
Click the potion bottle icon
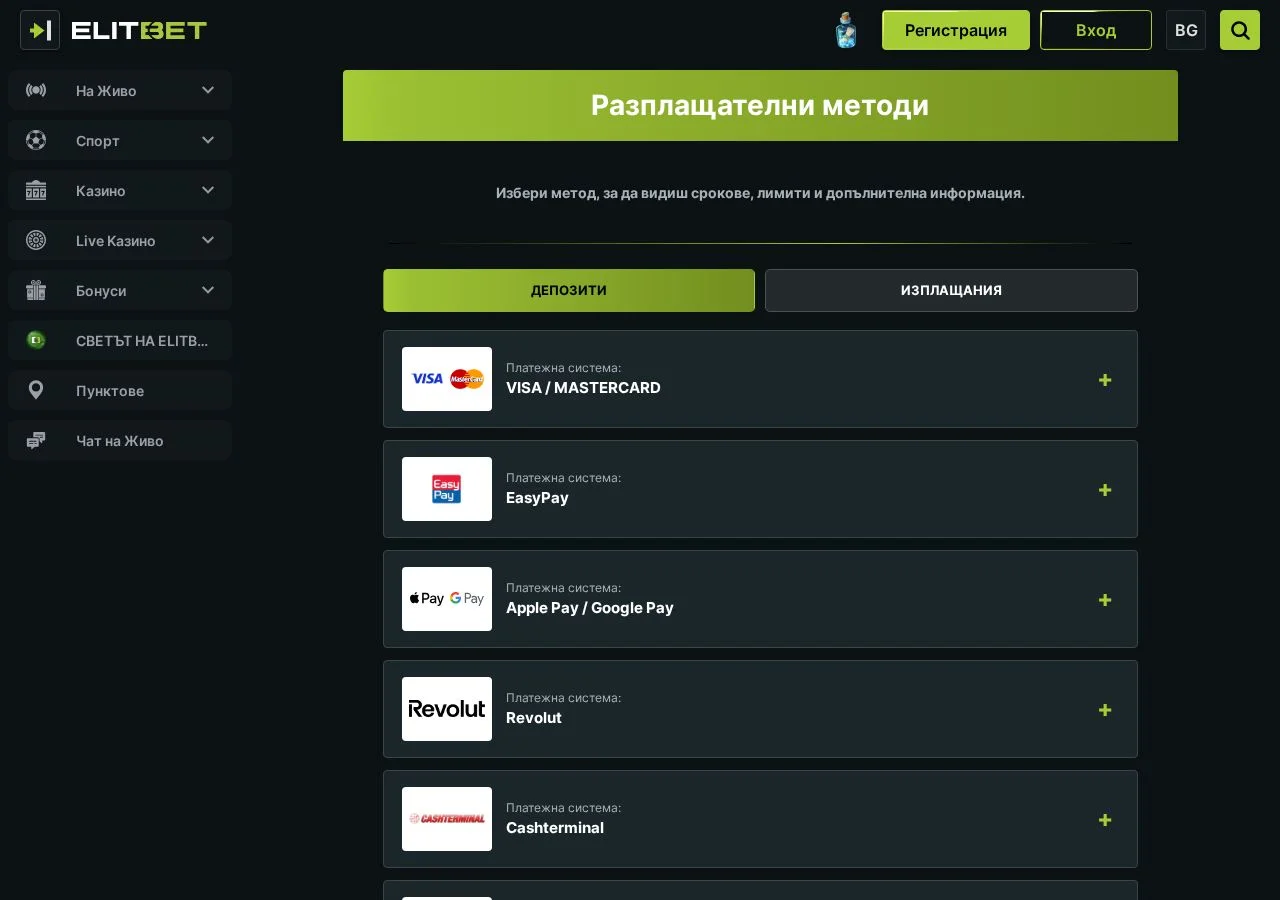(x=846, y=30)
